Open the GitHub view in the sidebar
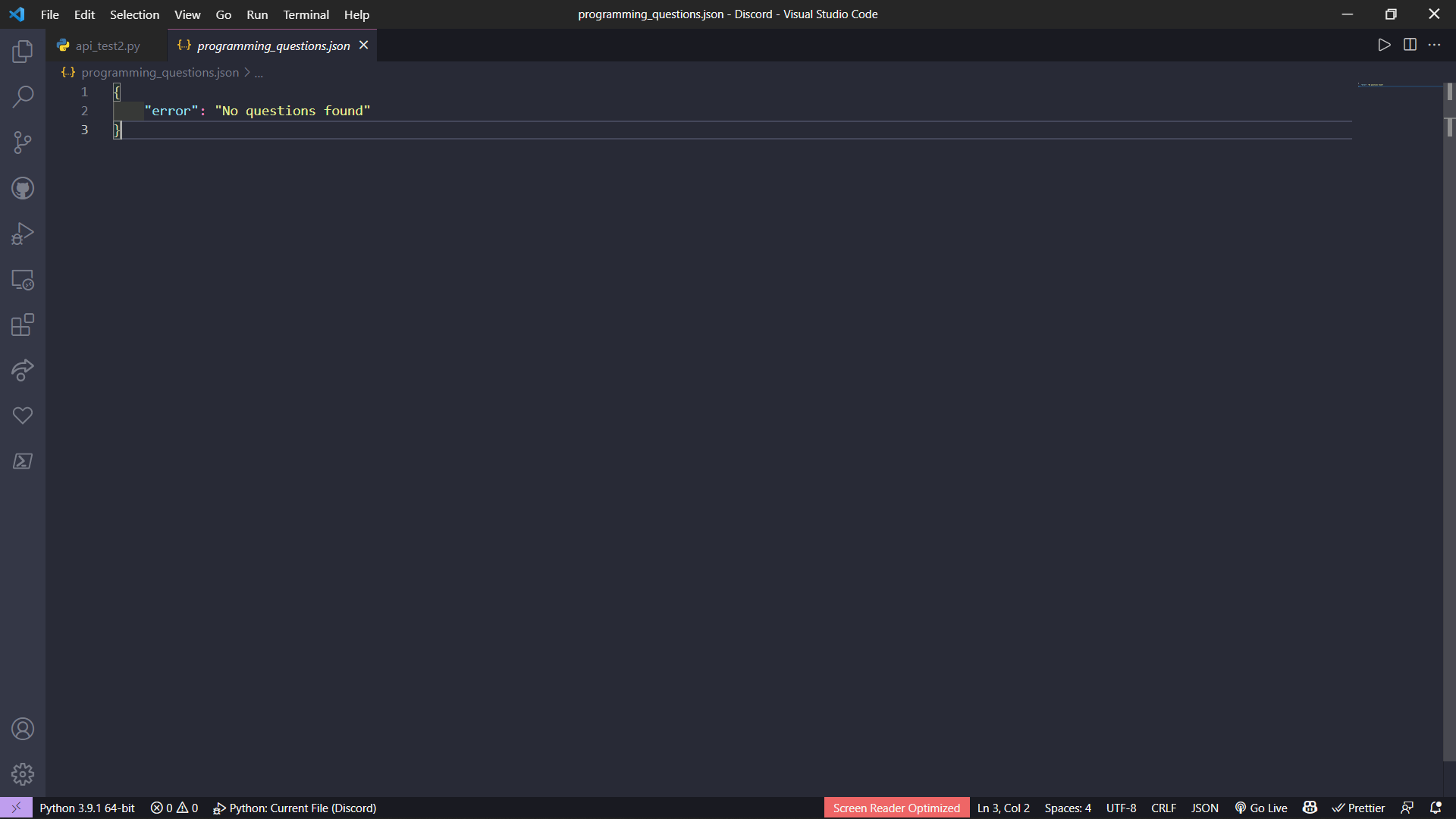The width and height of the screenshot is (1456, 819). click(23, 188)
